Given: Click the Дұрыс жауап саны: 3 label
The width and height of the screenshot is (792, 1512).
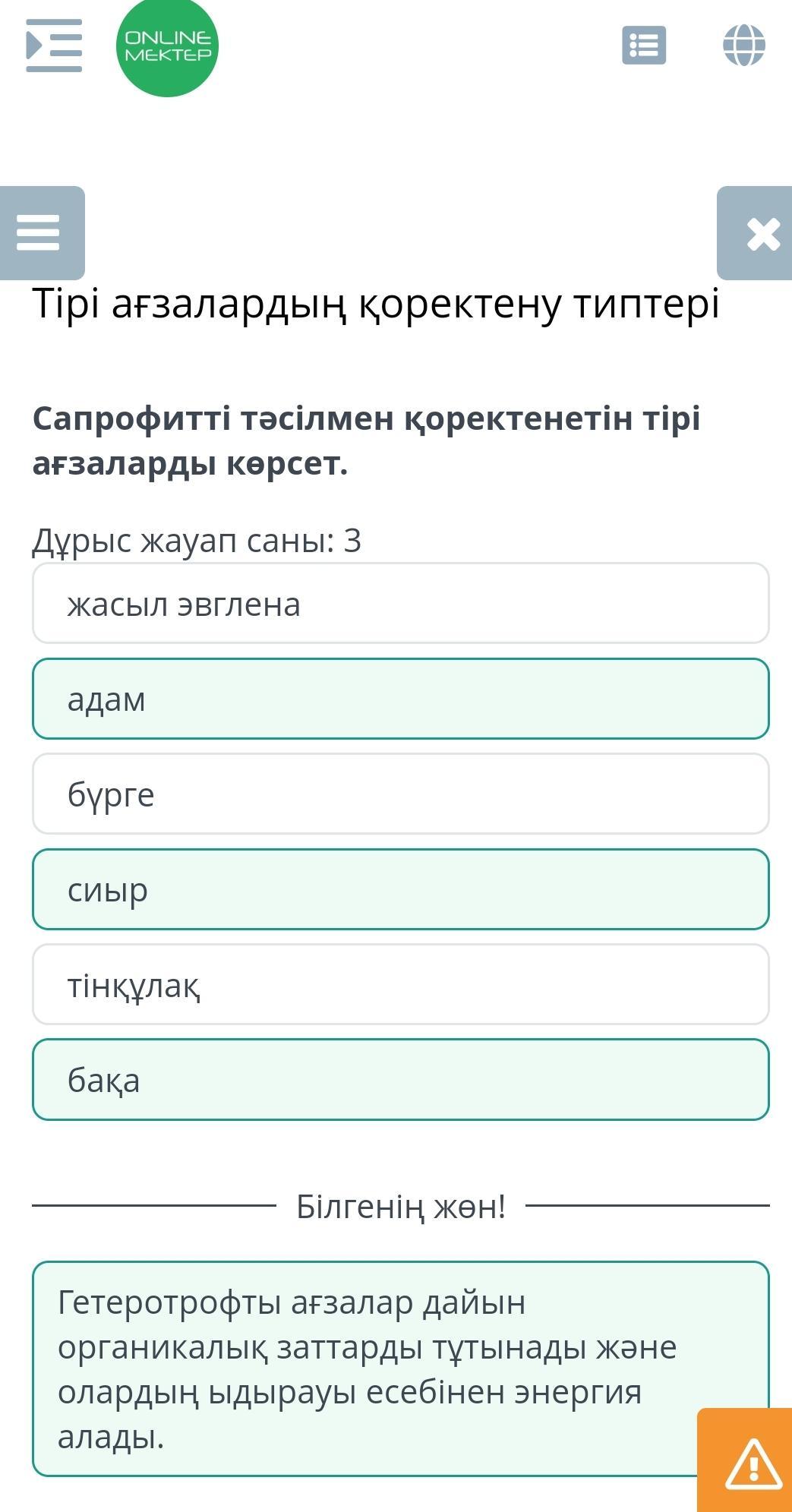Looking at the screenshot, I should (197, 541).
